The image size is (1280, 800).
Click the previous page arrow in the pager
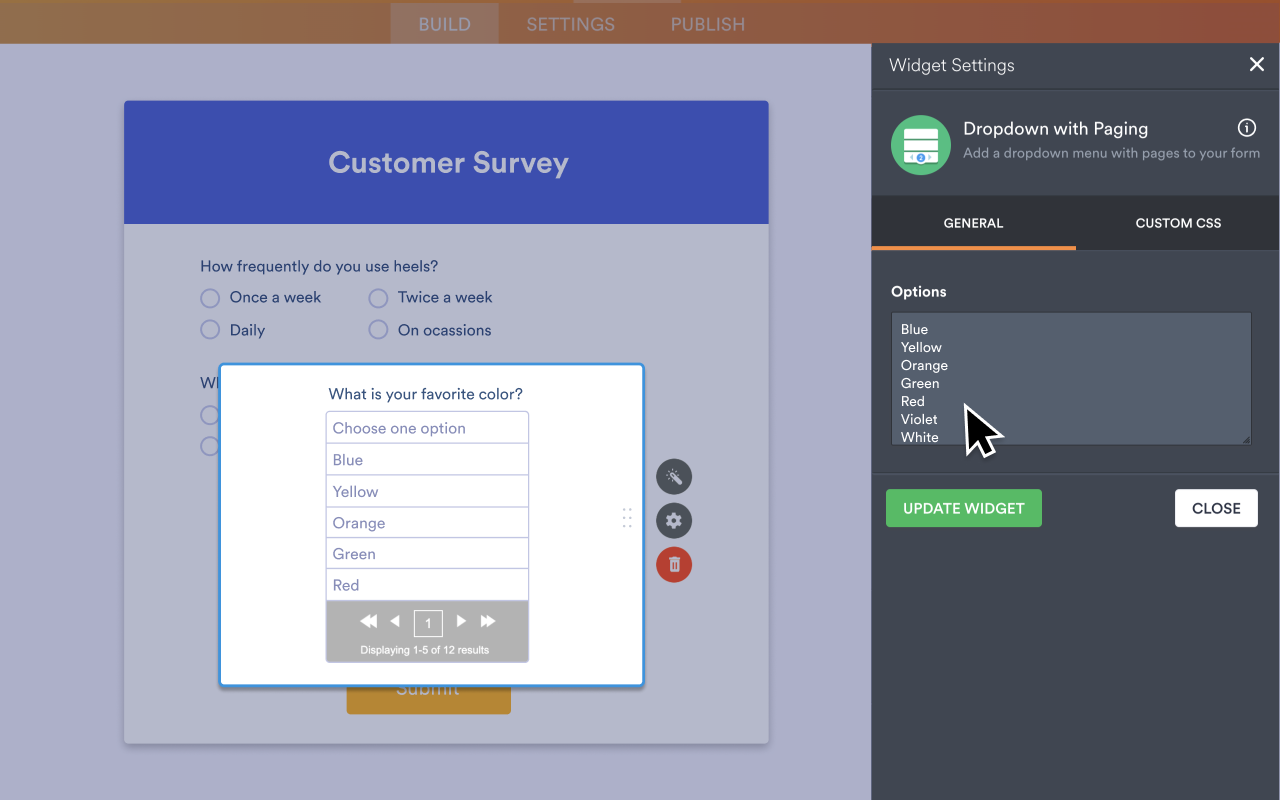coord(395,621)
